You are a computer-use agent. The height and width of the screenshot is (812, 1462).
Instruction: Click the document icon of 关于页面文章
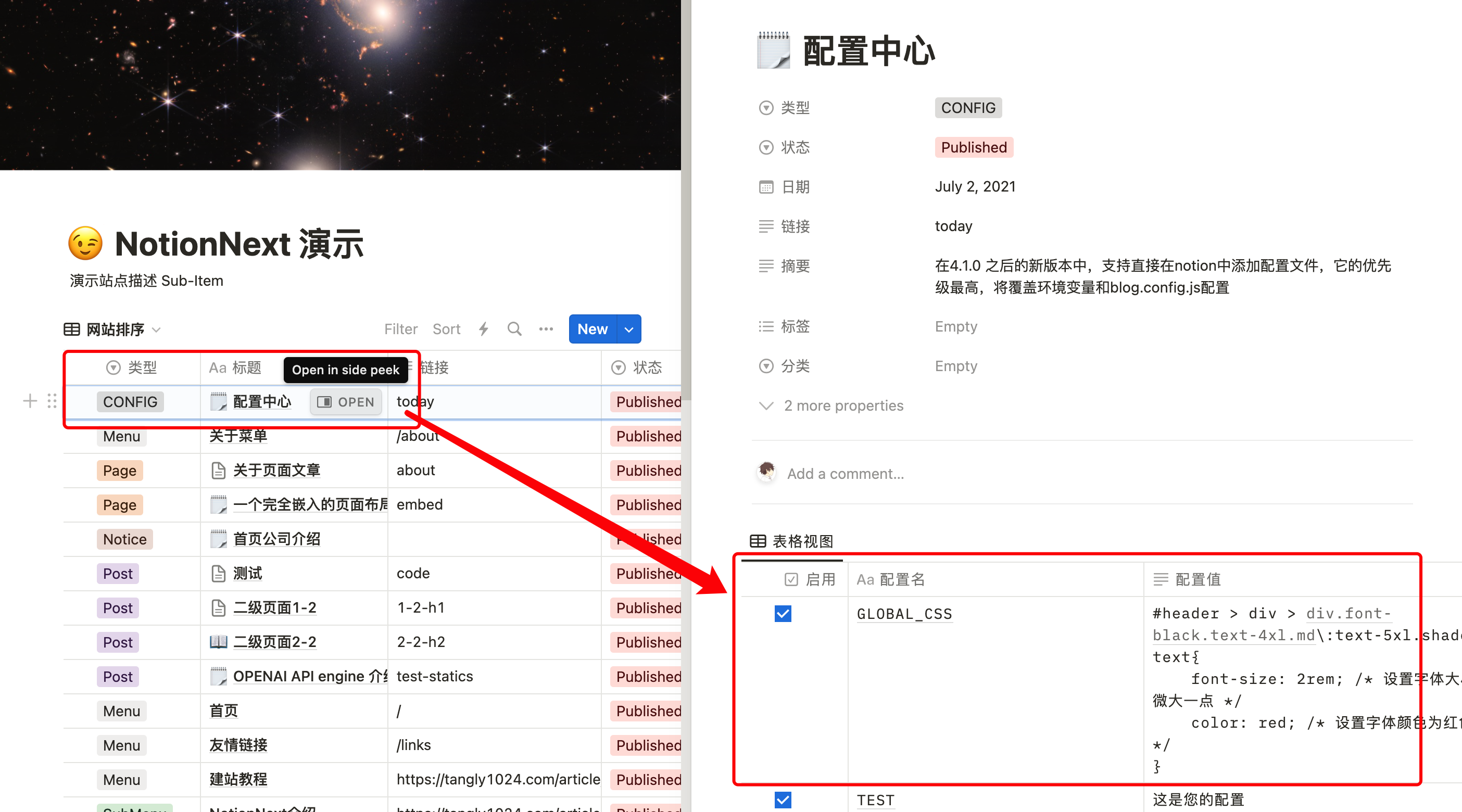pyautogui.click(x=219, y=470)
